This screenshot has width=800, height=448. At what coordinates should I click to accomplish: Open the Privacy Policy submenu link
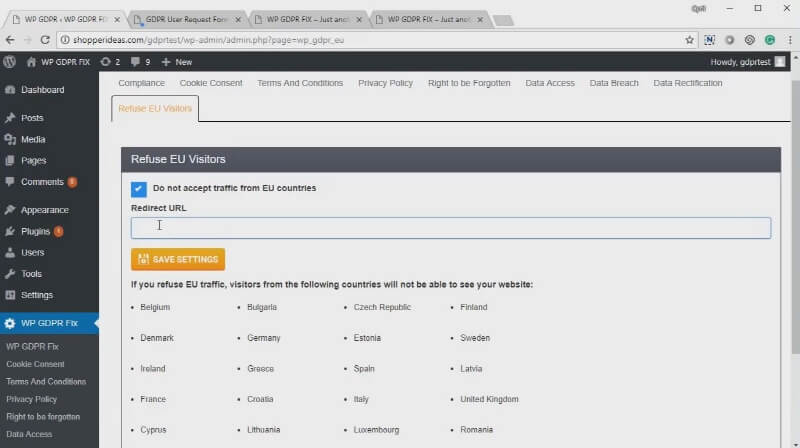[x=32, y=399]
